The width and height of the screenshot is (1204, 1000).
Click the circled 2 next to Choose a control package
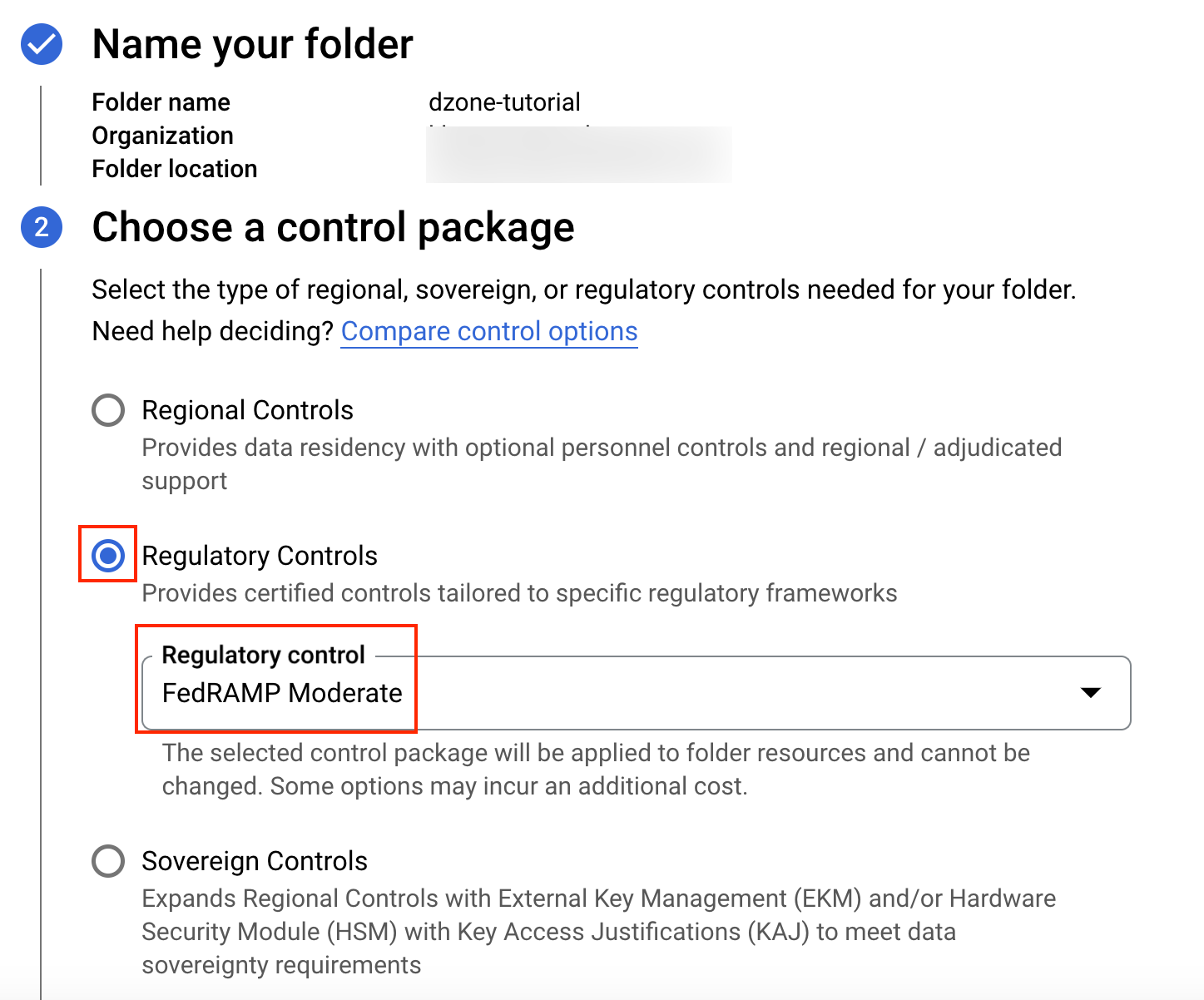(x=40, y=227)
